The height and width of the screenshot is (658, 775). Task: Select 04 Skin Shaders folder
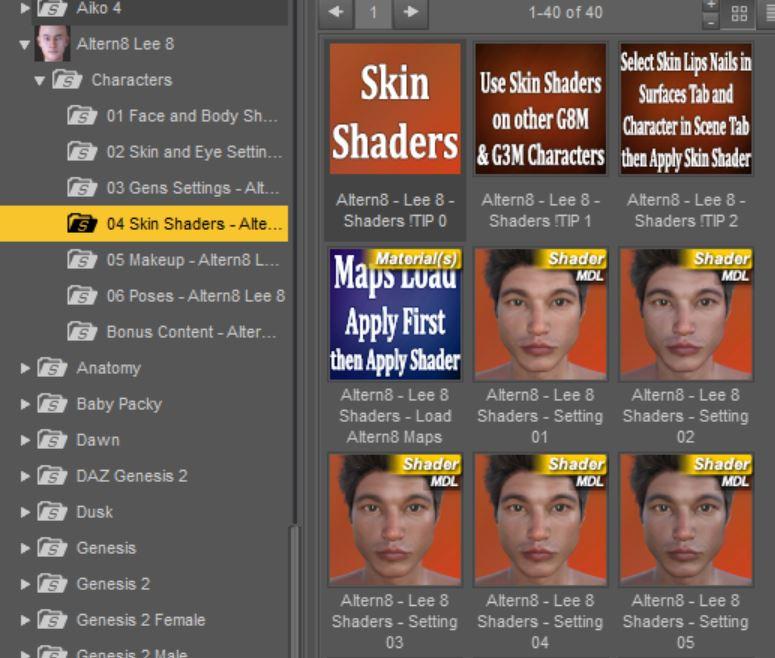point(144,224)
